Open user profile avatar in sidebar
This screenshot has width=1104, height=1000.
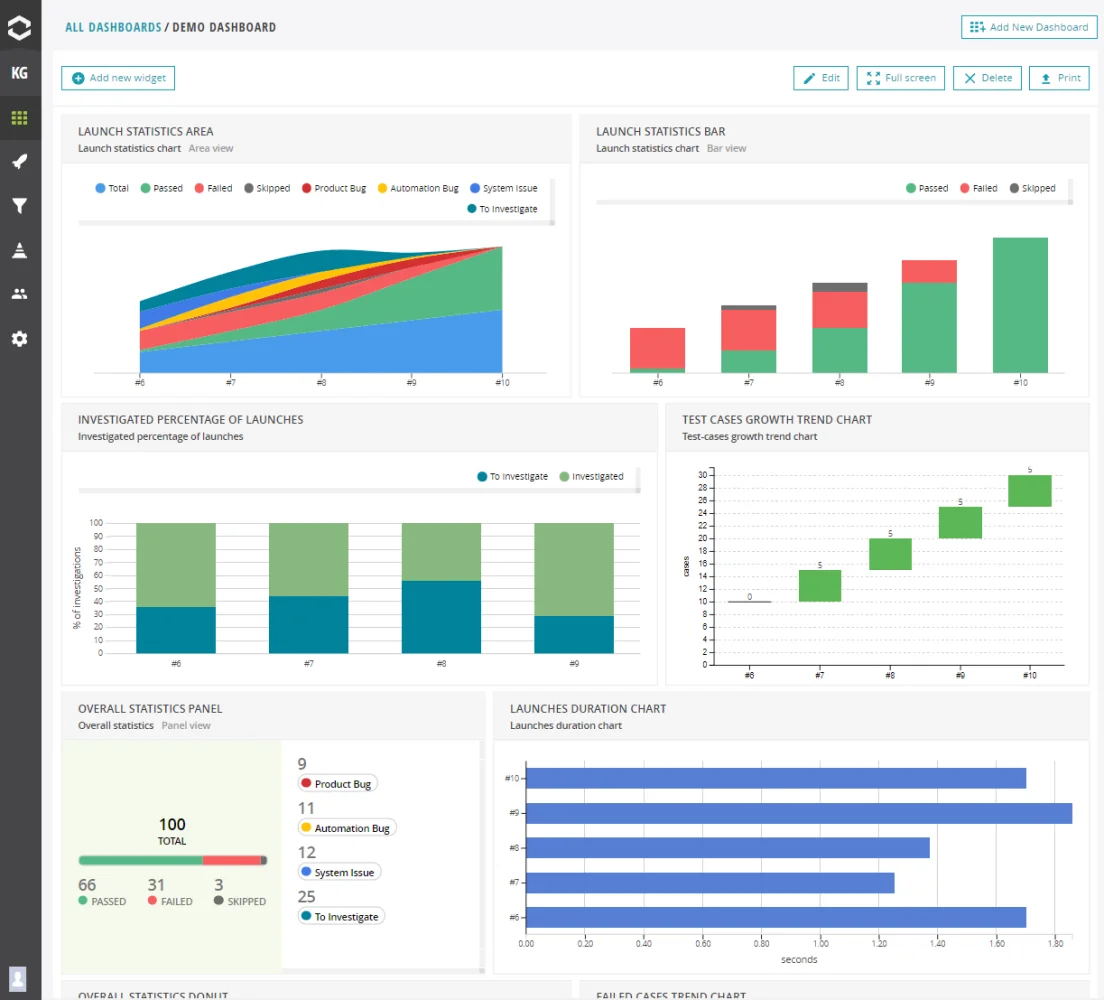(18, 978)
